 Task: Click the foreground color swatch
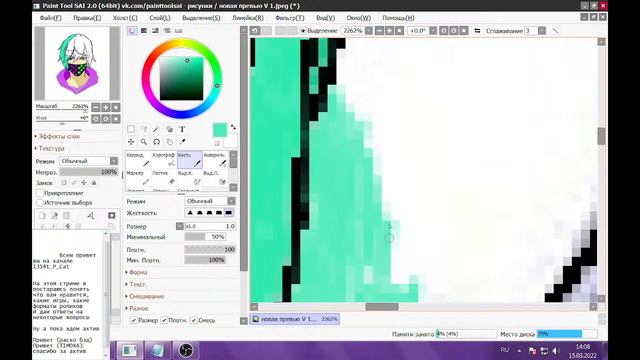pyautogui.click(x=220, y=130)
